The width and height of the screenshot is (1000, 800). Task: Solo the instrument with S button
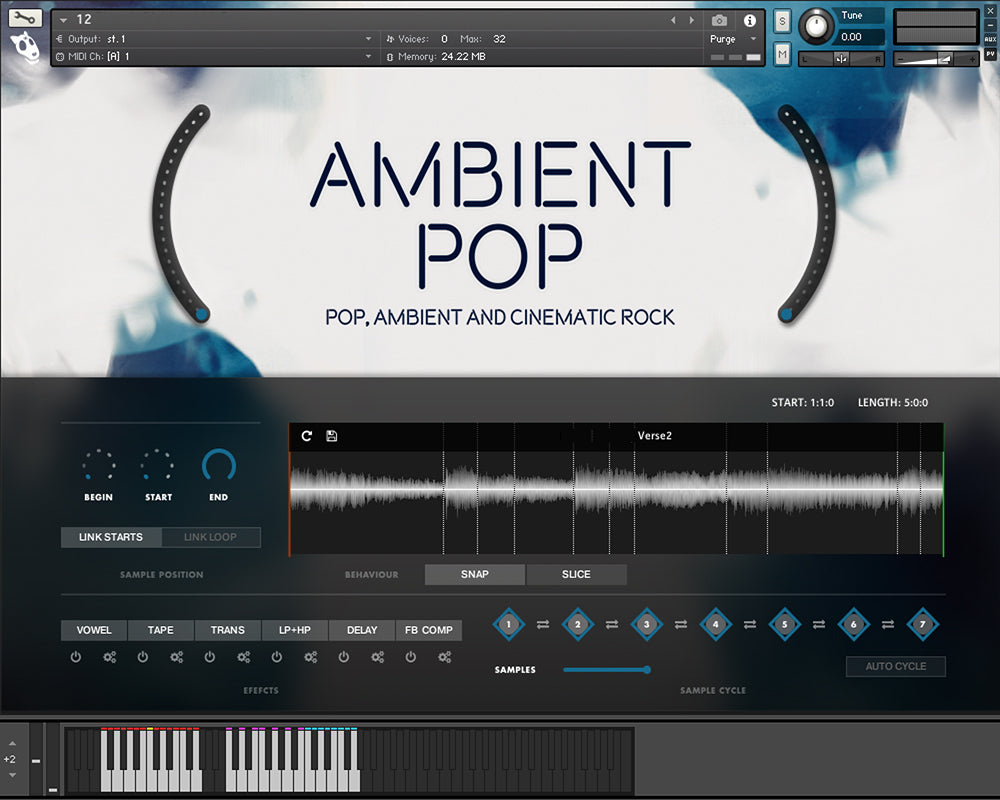(x=782, y=22)
